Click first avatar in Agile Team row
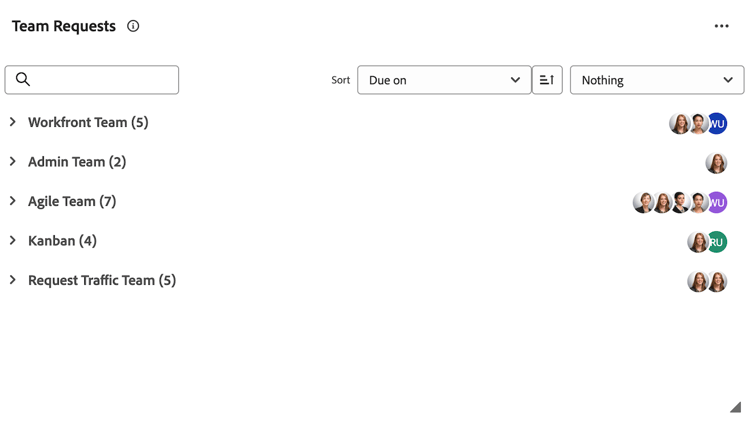Image resolution: width=750 pixels, height=423 pixels. (x=643, y=202)
